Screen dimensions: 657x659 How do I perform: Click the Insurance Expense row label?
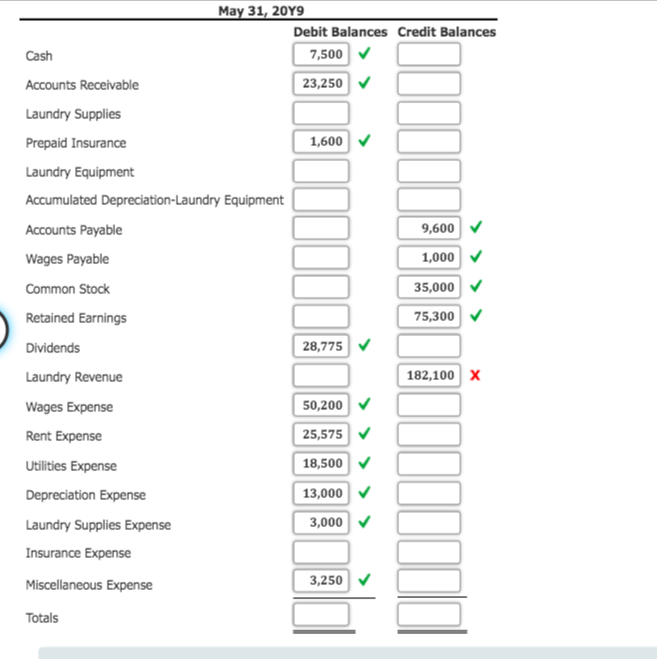(78, 553)
